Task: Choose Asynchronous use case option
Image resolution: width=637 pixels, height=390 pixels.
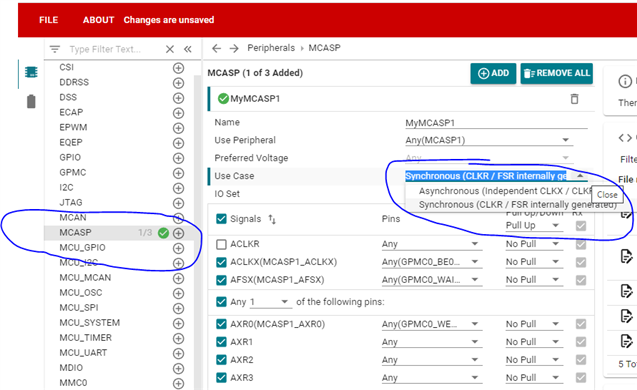Action: [x=505, y=191]
